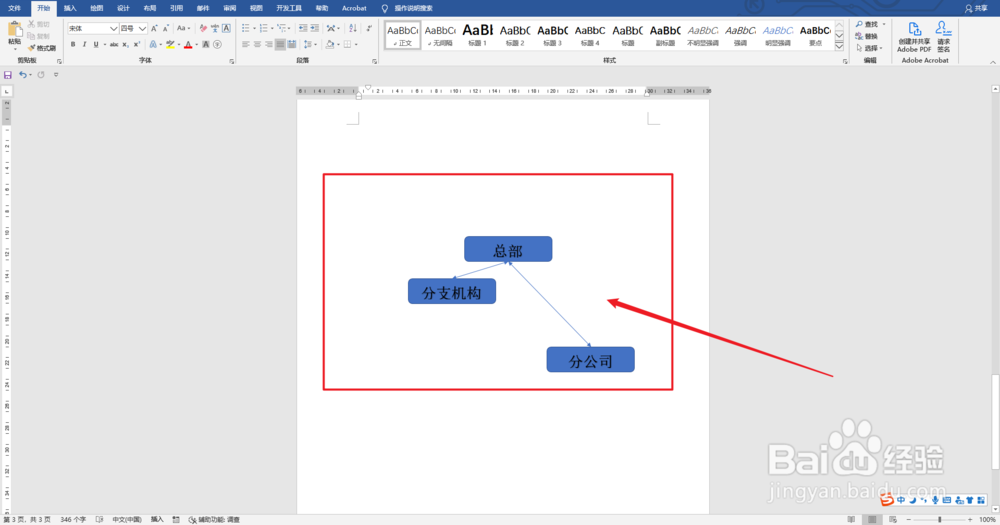The image size is (1000, 525).
Task: Click the Save icon in quick access bar
Action: tap(8, 75)
